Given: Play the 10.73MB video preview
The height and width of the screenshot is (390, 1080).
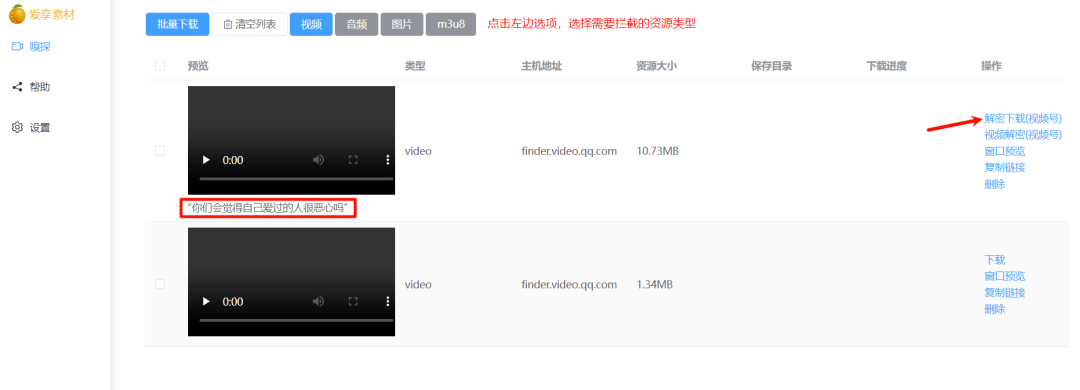Looking at the screenshot, I should 205,160.
